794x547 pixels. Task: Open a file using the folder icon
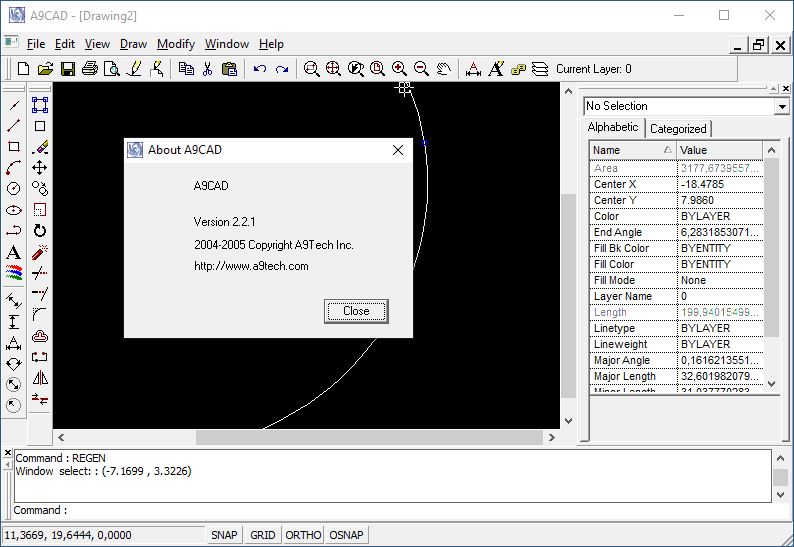(45, 68)
